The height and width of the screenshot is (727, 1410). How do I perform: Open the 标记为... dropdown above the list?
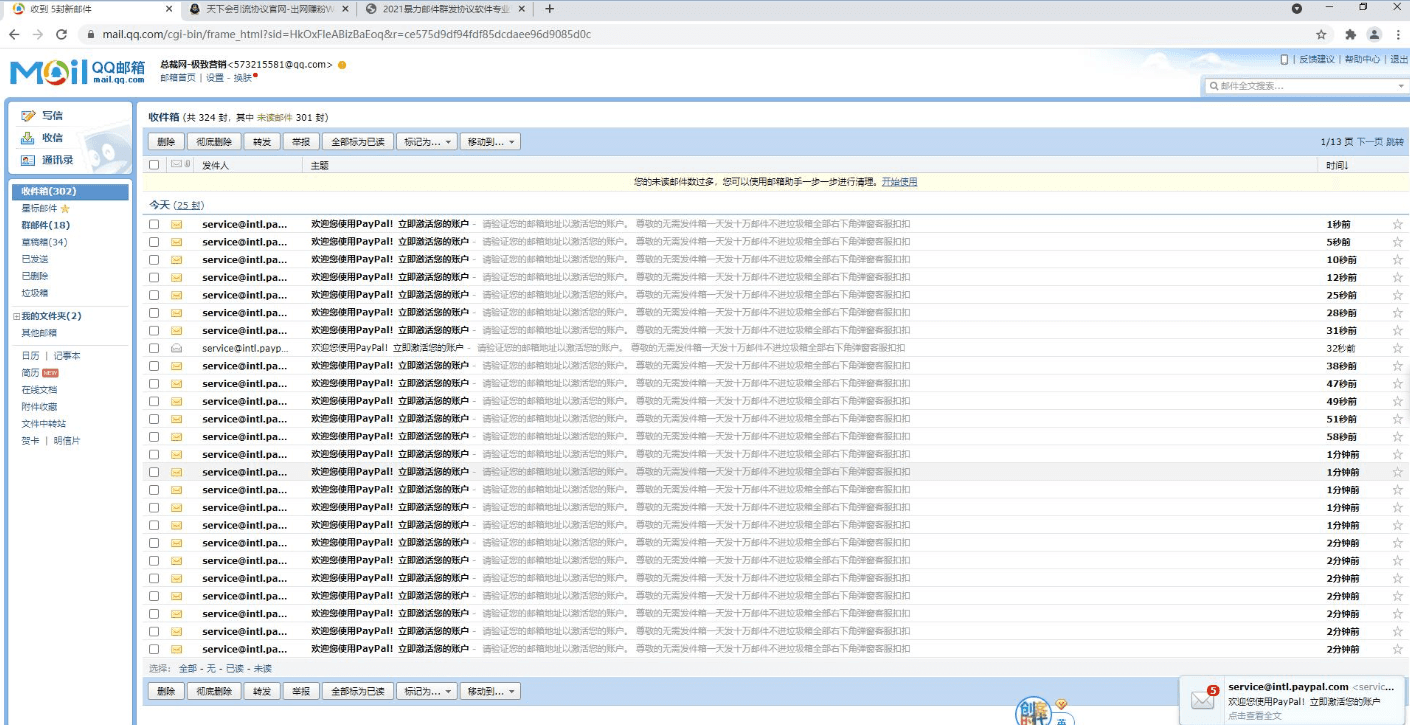427,142
